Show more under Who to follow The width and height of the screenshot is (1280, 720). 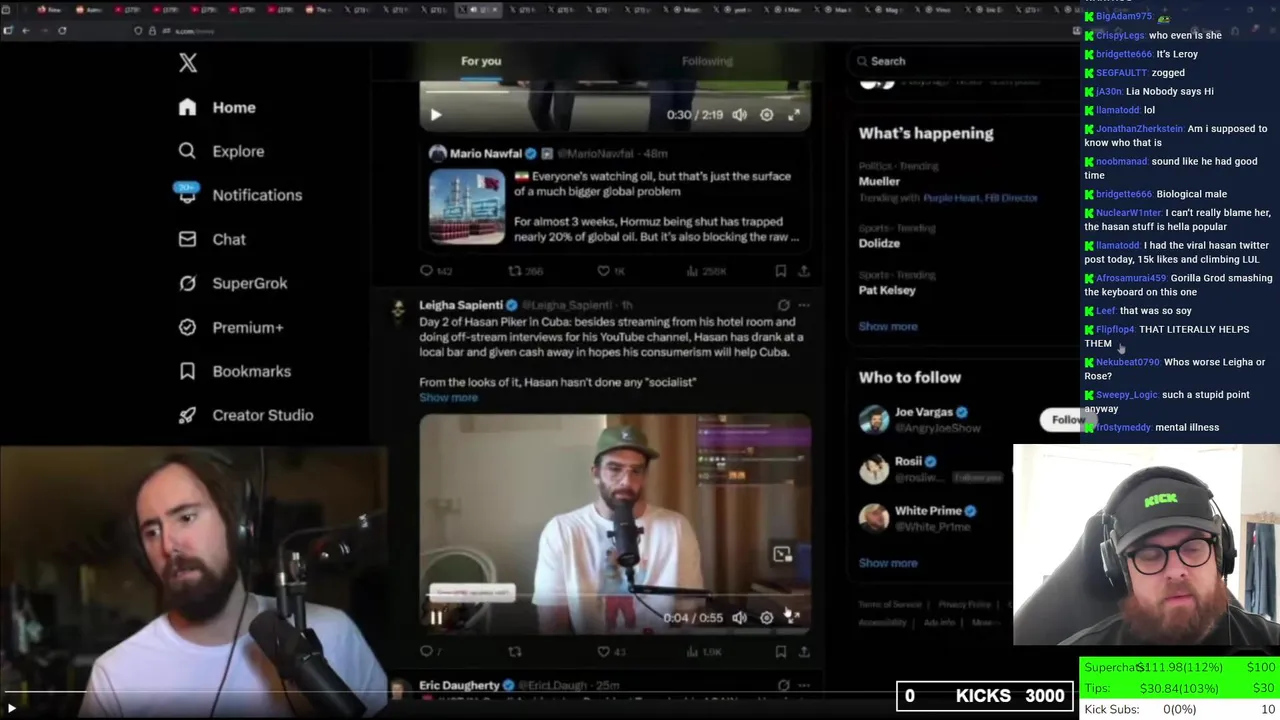click(x=888, y=563)
